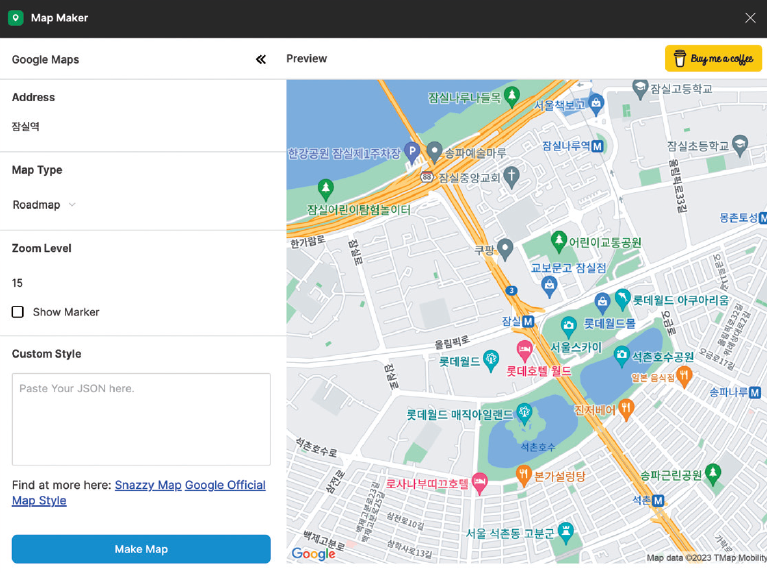Select the 롯데월드 아쿠아리움 dolphin marker

pyautogui.click(x=622, y=299)
